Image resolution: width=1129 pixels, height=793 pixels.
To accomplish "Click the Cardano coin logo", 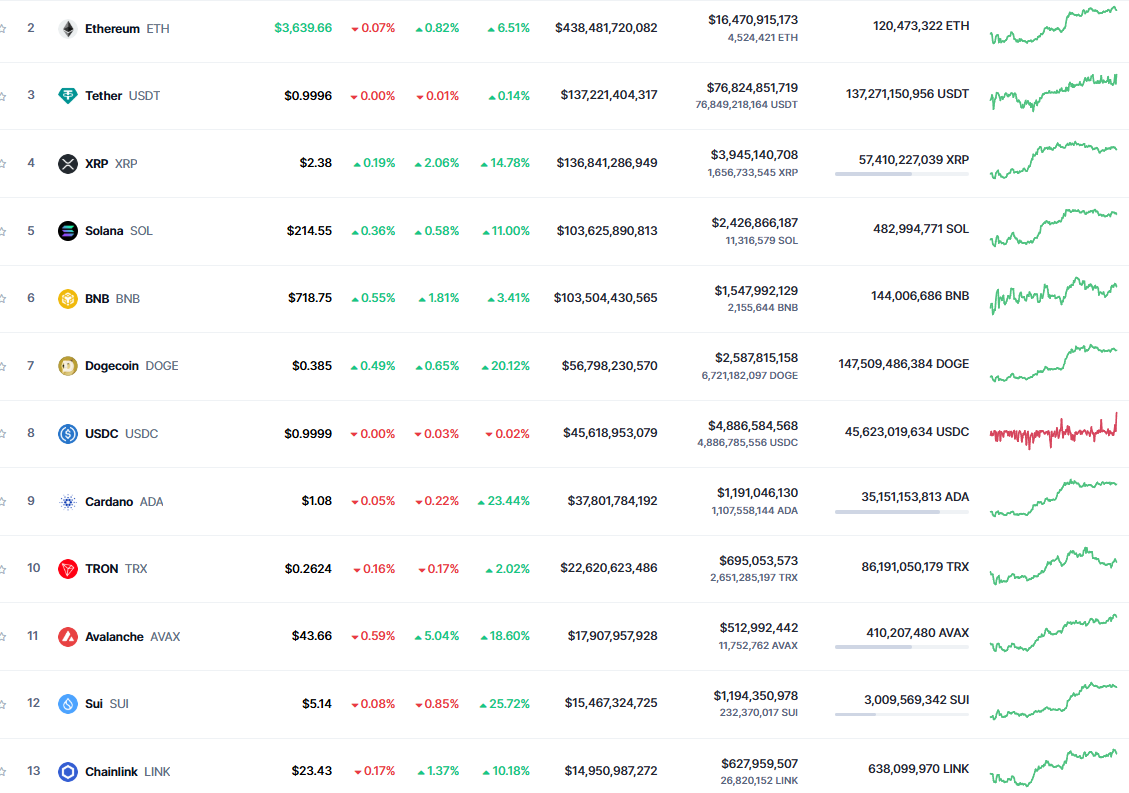I will (x=68, y=501).
